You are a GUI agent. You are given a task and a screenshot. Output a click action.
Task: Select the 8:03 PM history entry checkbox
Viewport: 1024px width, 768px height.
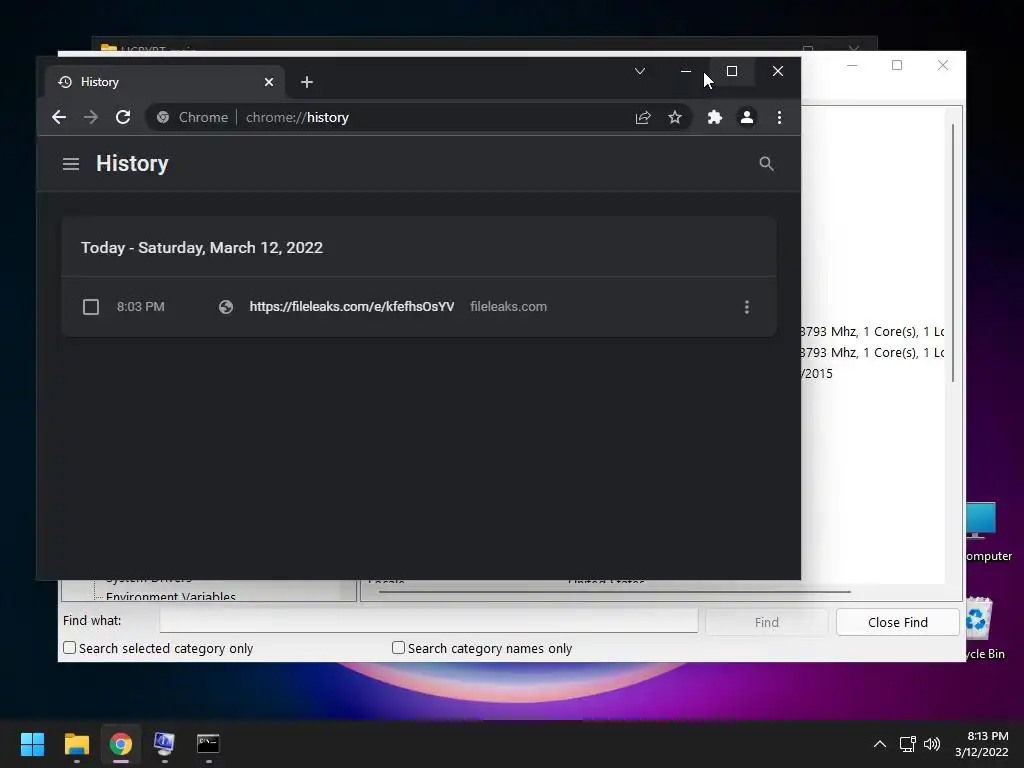coord(91,307)
